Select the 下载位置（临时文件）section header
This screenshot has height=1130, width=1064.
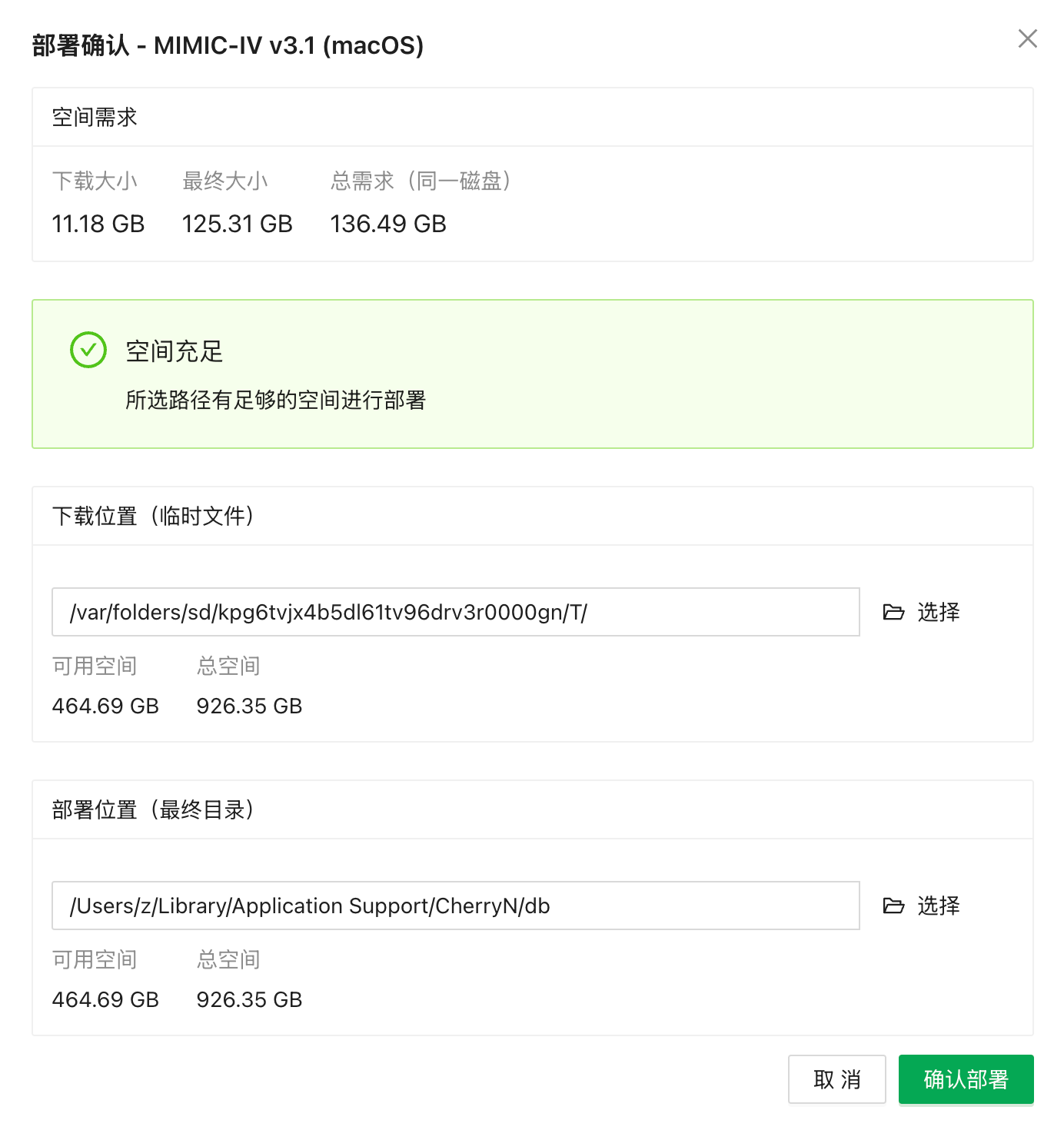click(x=154, y=516)
